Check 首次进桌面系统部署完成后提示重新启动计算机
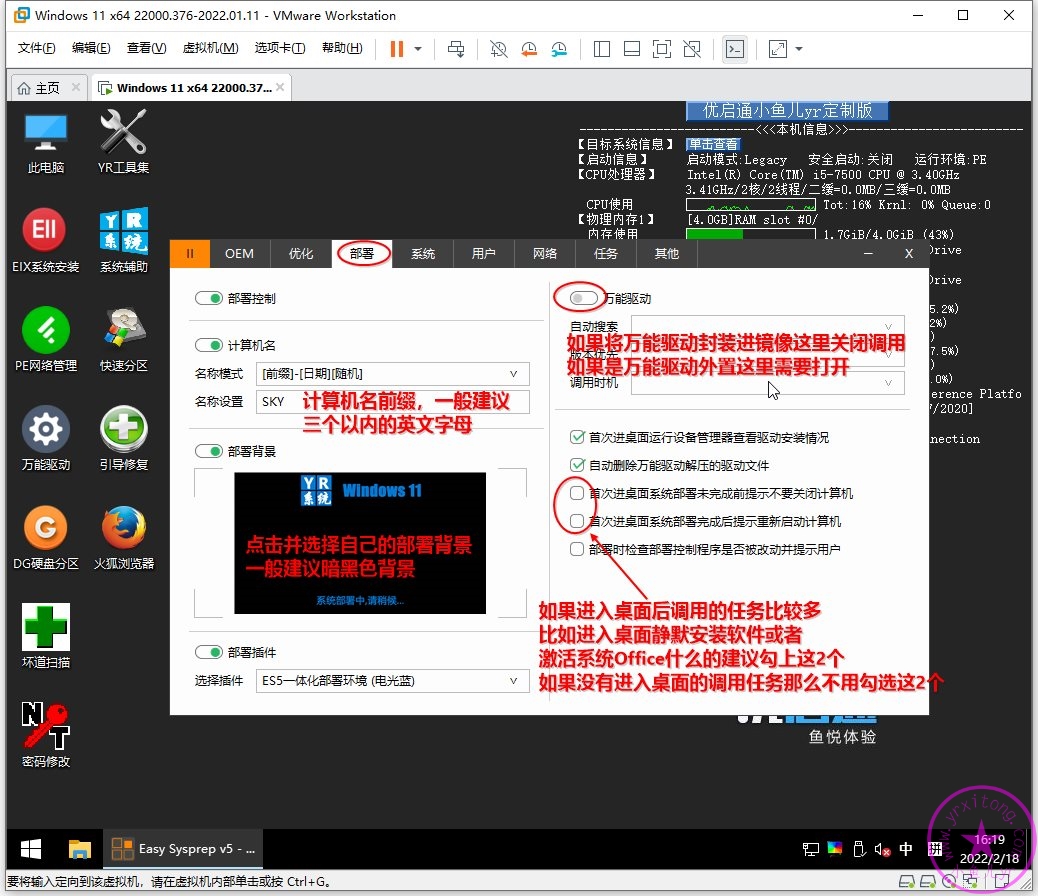The image size is (1038, 896). point(577,521)
